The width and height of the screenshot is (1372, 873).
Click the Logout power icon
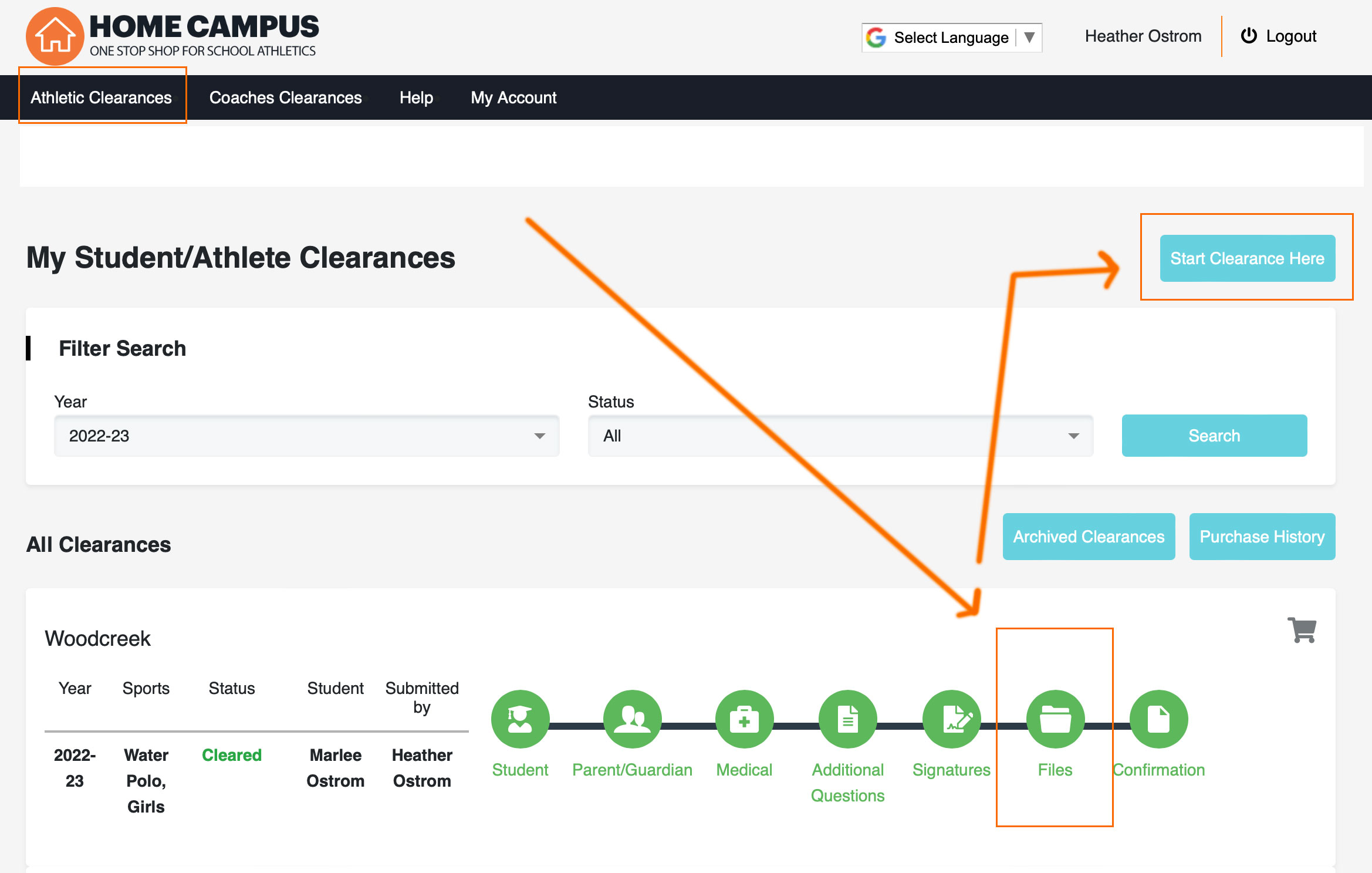pos(1249,36)
